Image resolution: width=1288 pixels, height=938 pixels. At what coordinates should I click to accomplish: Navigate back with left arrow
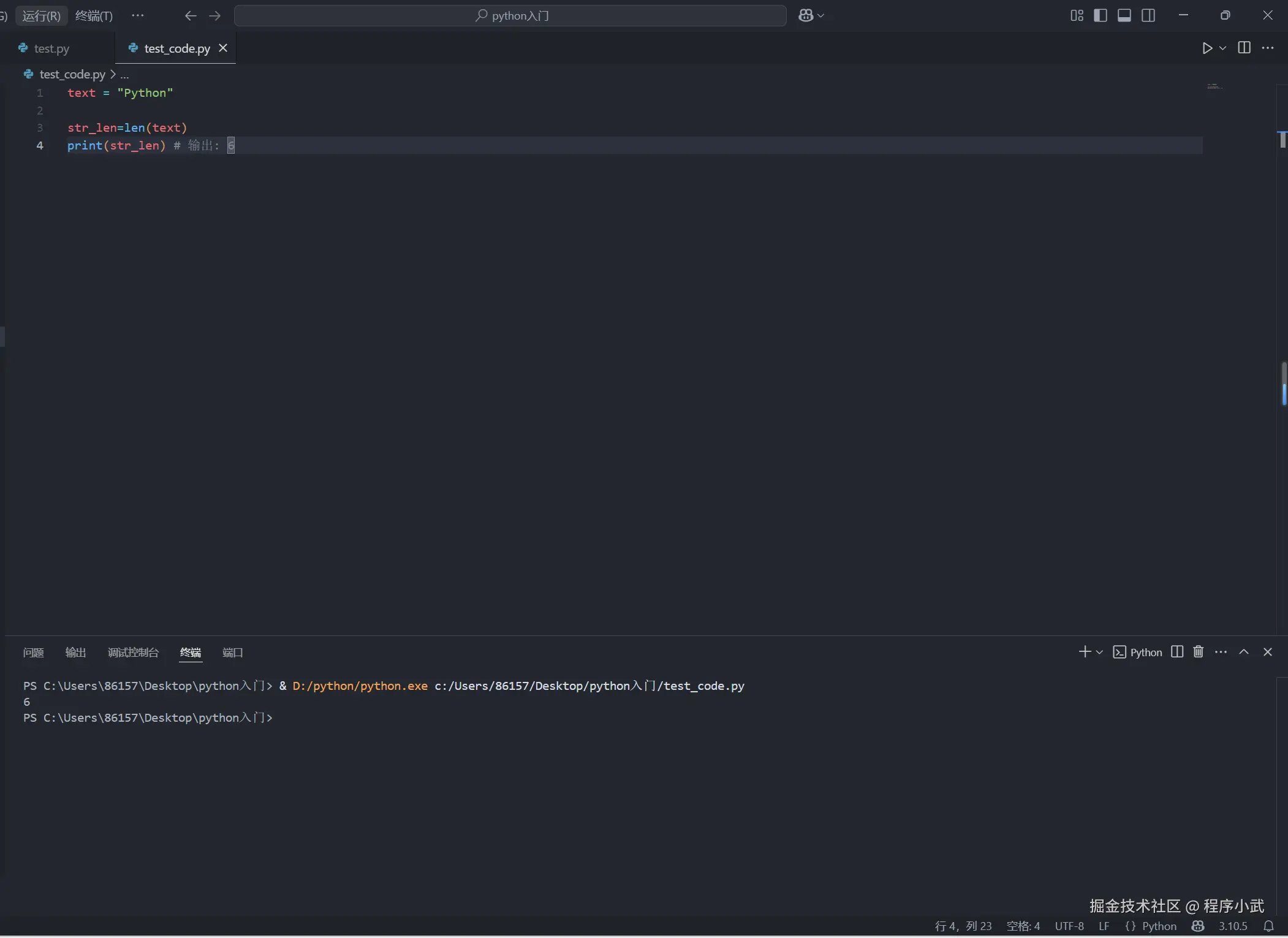191,15
